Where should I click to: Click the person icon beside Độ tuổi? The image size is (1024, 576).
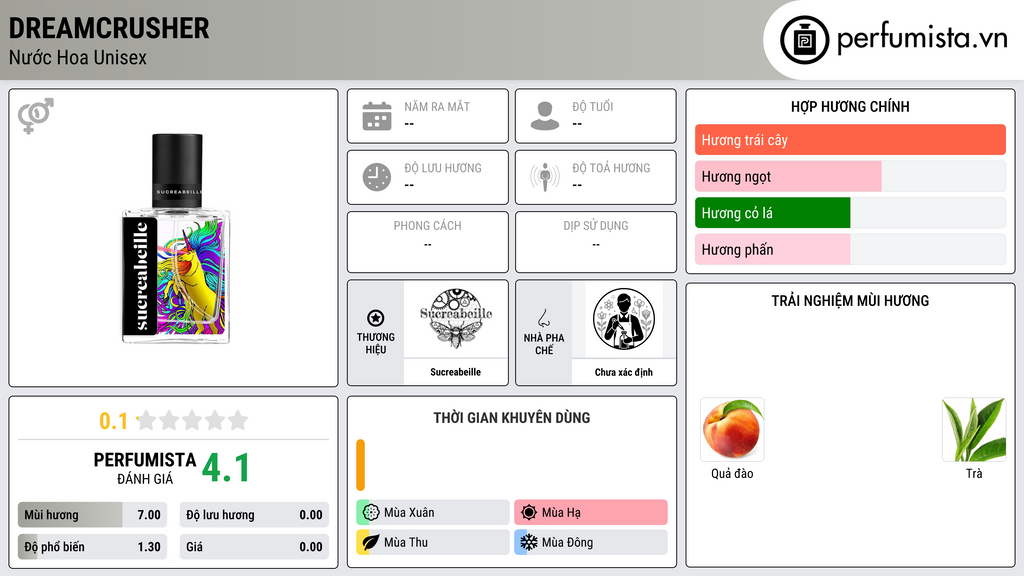(545, 116)
